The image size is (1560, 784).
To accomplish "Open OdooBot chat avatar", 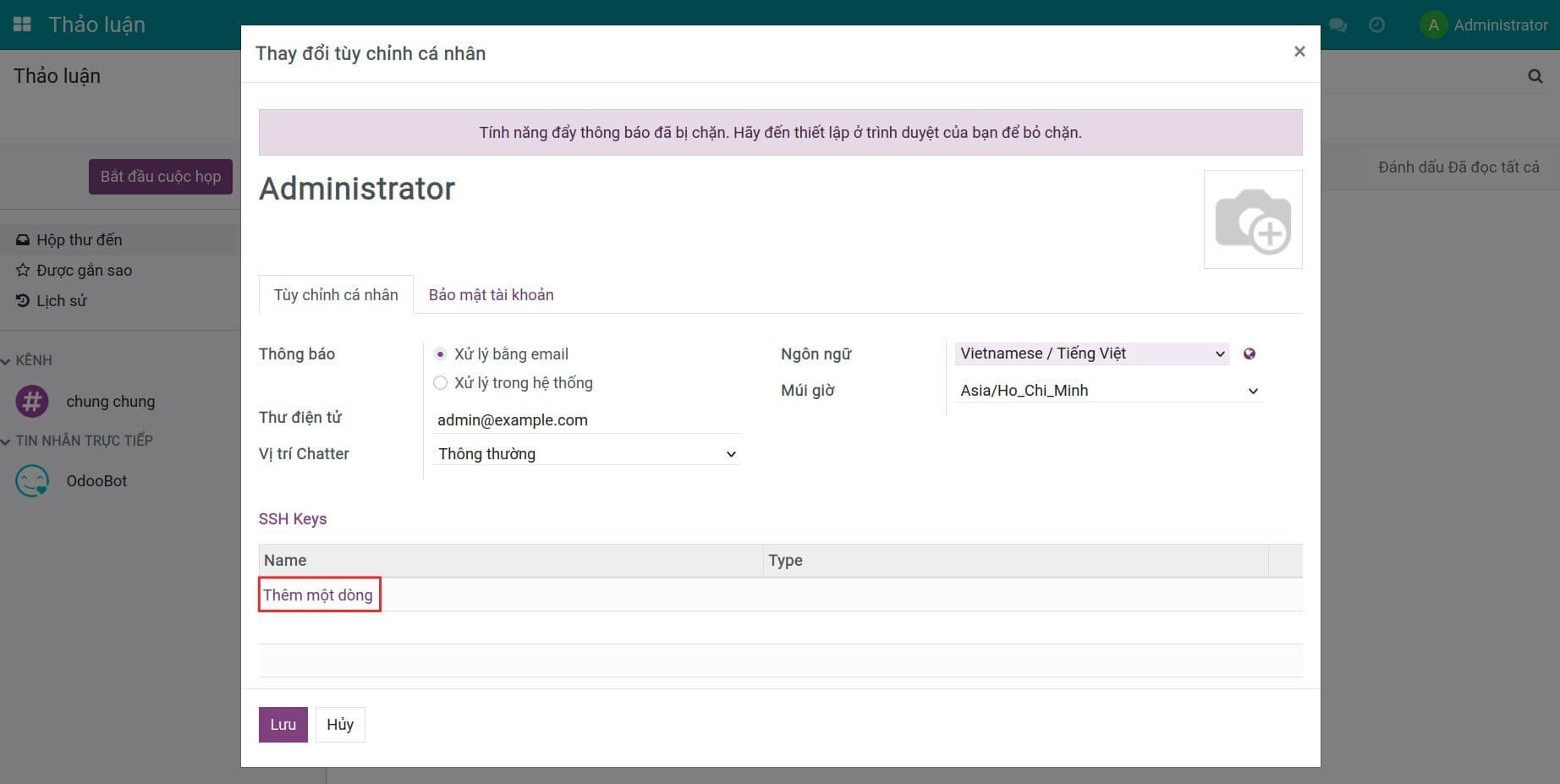I will [x=32, y=481].
